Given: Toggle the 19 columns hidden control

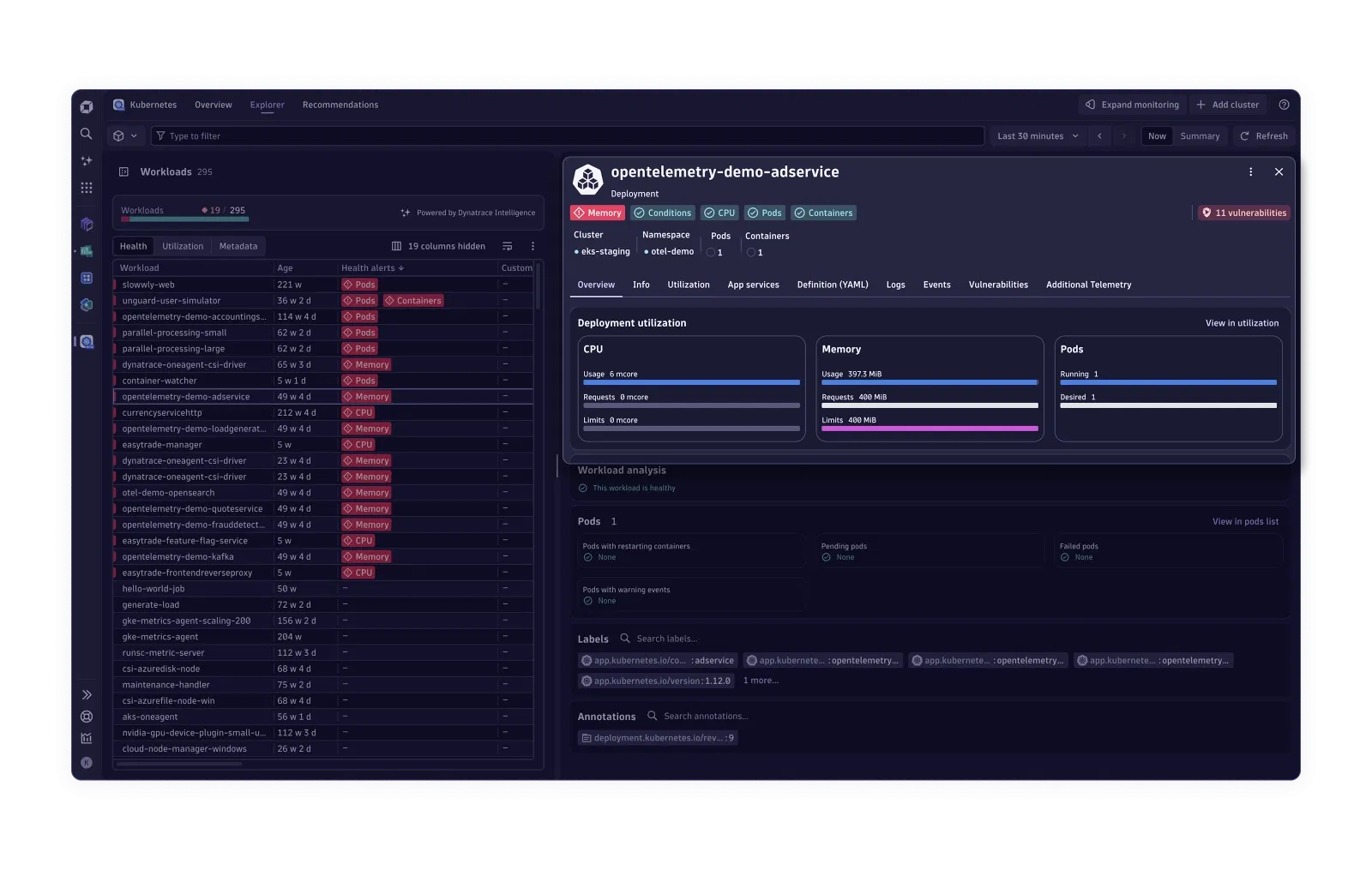Looking at the screenshot, I should (x=438, y=246).
